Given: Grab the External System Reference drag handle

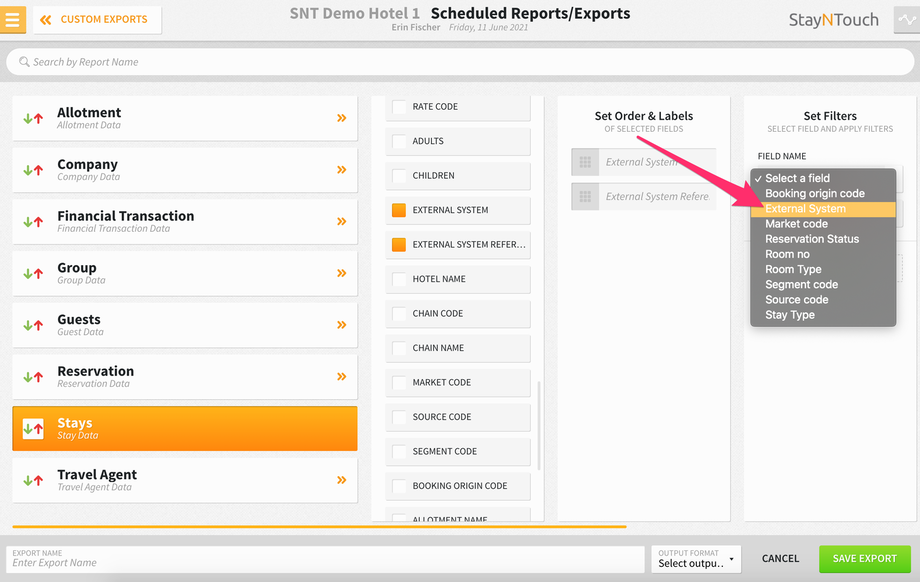Looking at the screenshot, I should [585, 197].
